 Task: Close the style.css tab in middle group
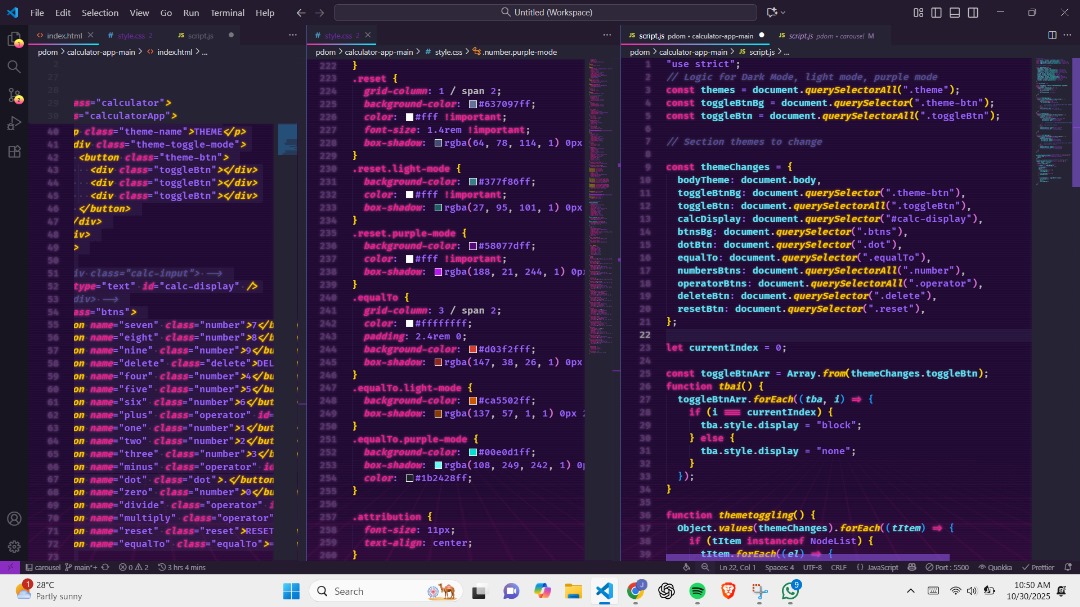click(x=368, y=35)
